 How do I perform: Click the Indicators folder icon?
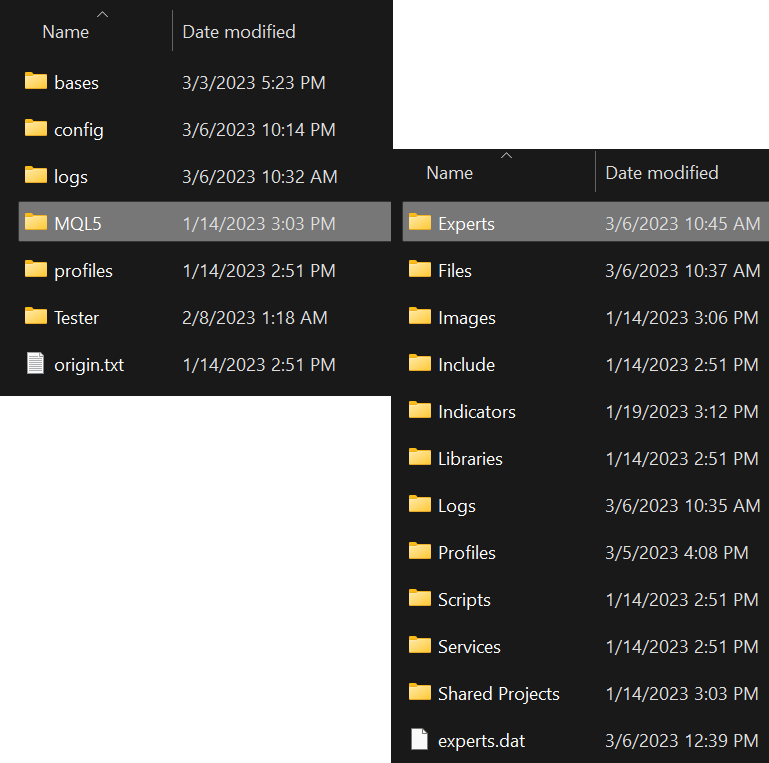(x=420, y=410)
